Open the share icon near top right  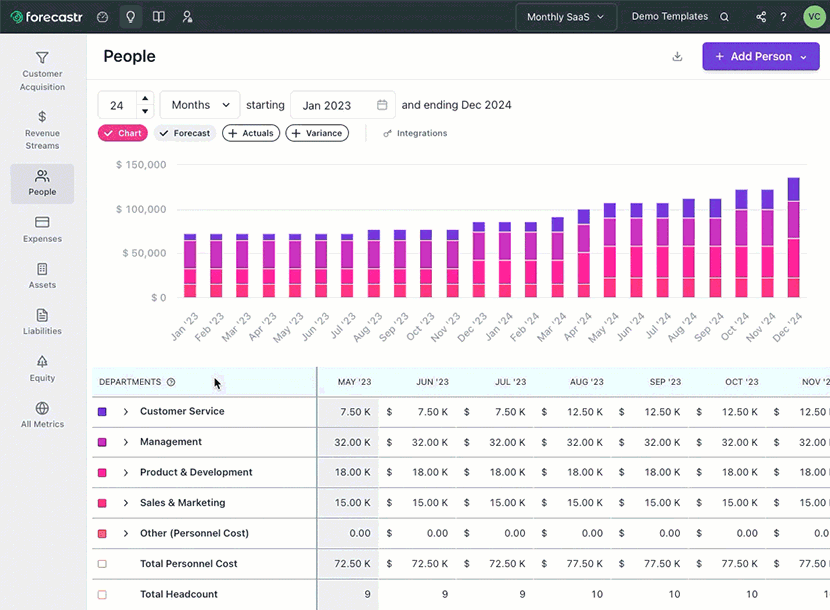point(759,16)
